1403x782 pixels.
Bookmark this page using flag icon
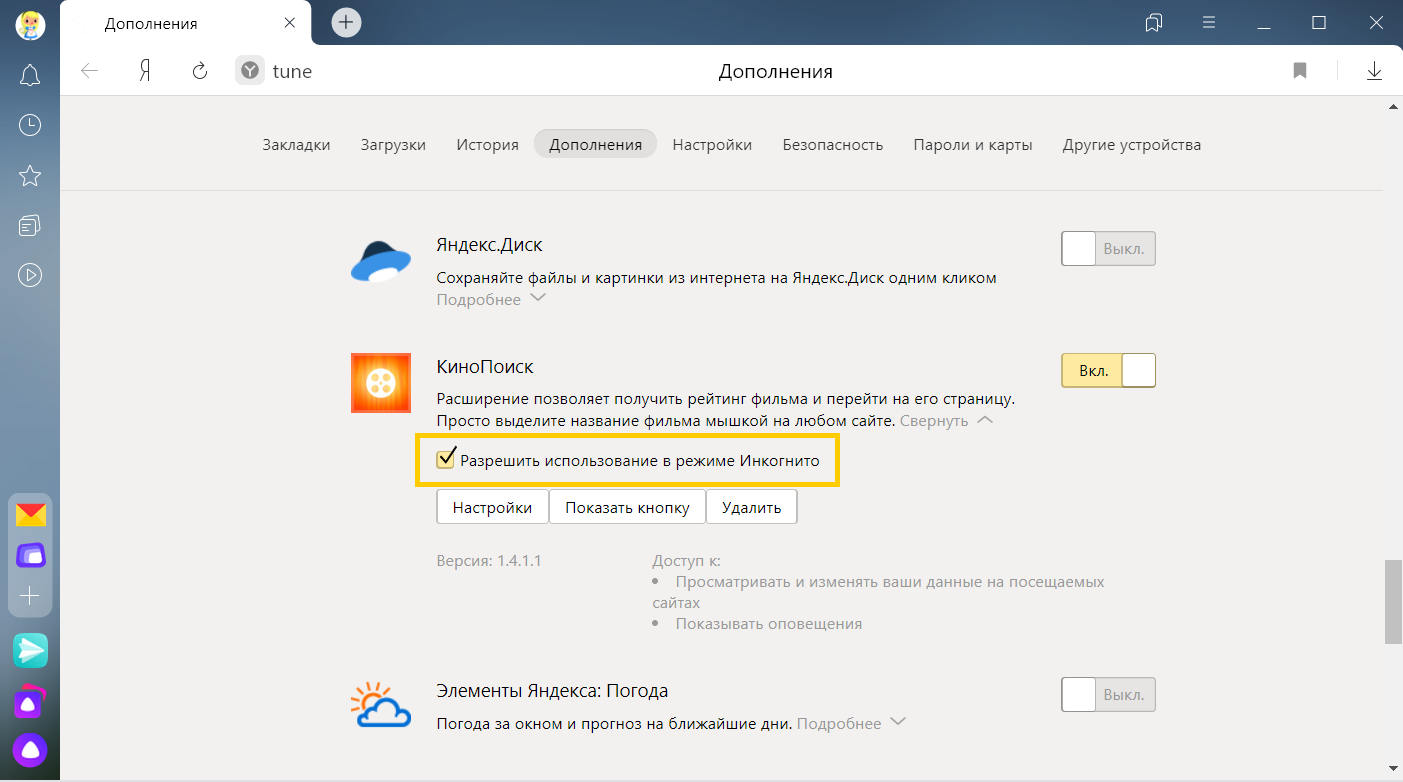tap(1300, 71)
